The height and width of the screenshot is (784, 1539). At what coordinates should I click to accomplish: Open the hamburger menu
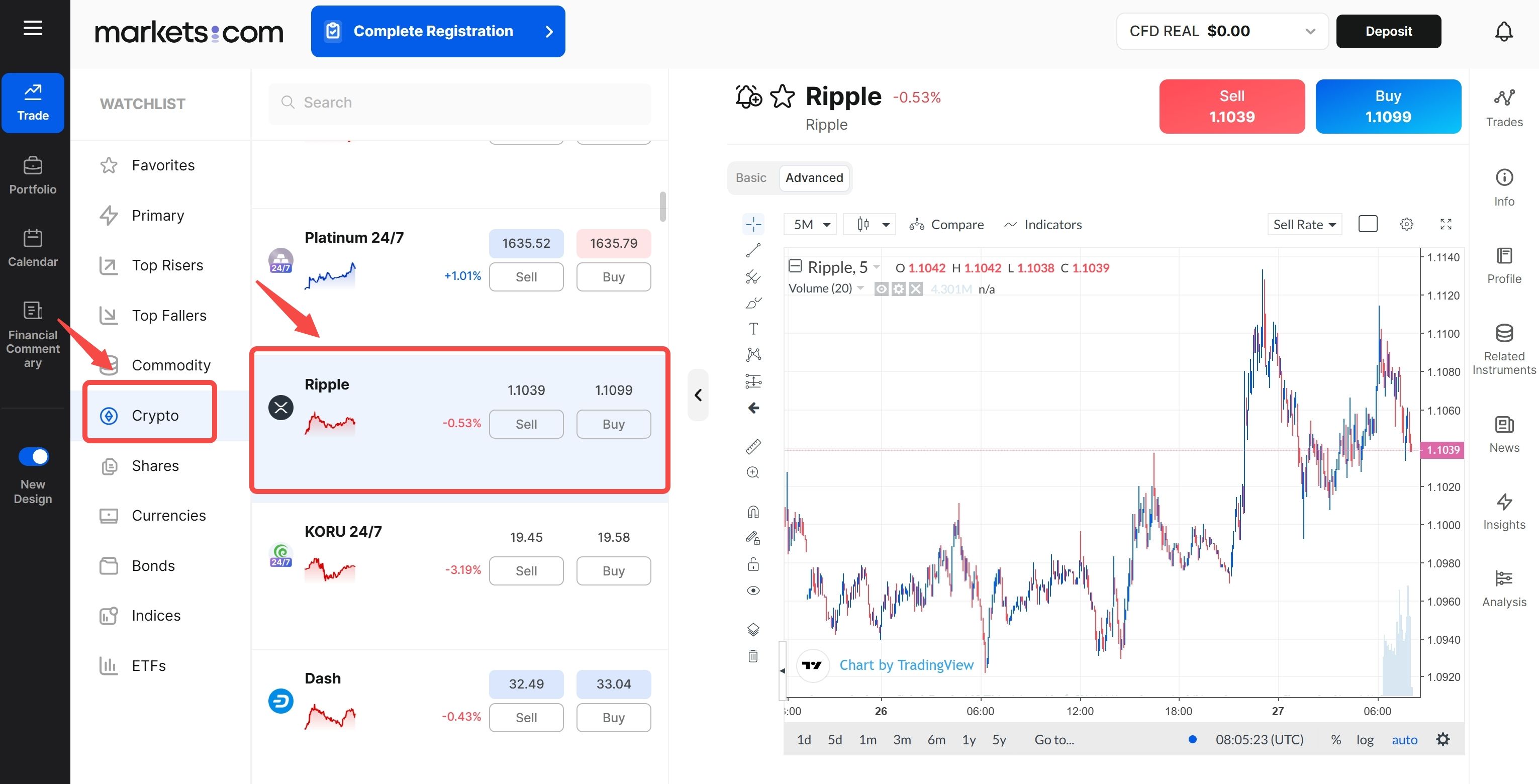pos(33,28)
